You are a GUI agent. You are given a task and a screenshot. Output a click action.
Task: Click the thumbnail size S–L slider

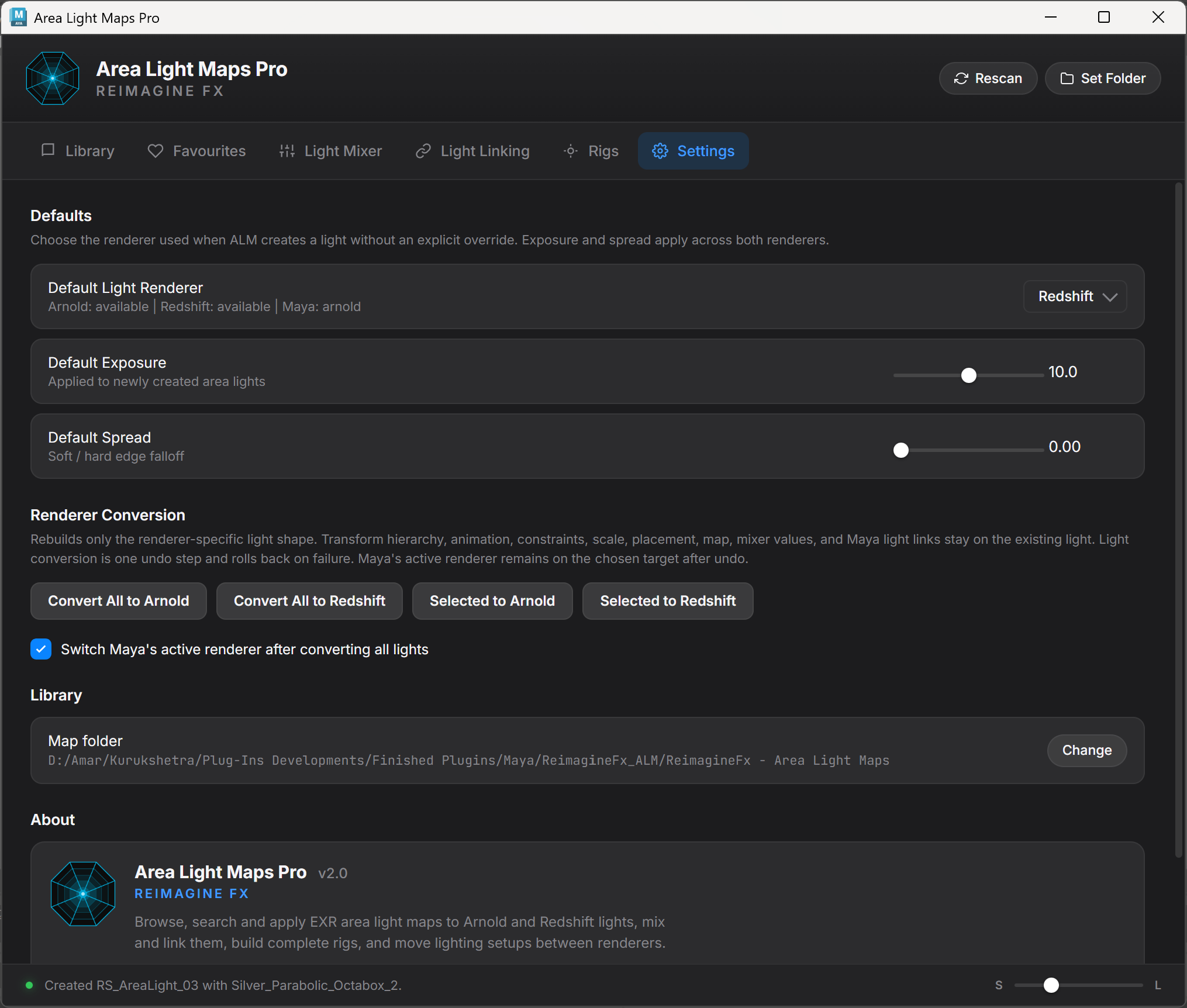pos(1078,985)
